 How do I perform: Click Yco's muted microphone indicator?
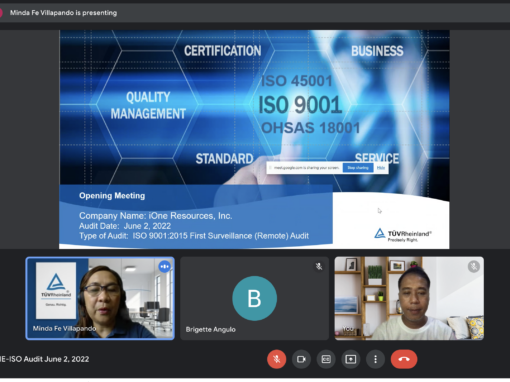[474, 266]
